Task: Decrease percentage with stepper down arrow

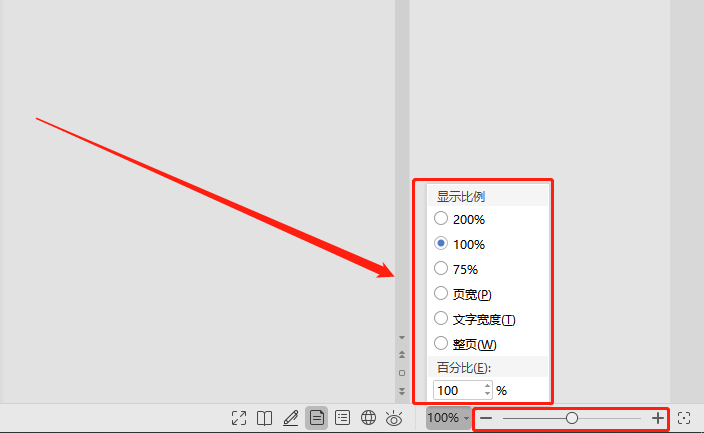Action: 488,394
